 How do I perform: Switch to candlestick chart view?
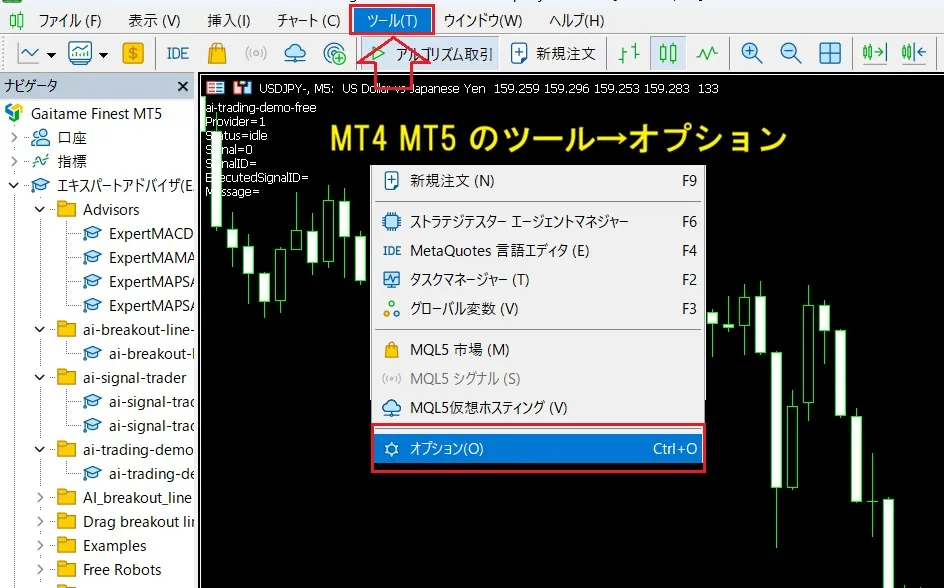coord(668,53)
